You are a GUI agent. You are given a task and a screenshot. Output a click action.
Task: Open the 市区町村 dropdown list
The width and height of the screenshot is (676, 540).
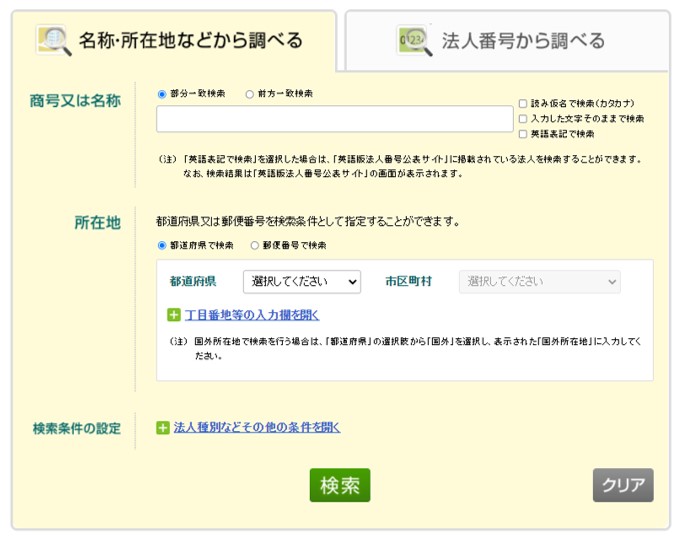pos(540,282)
